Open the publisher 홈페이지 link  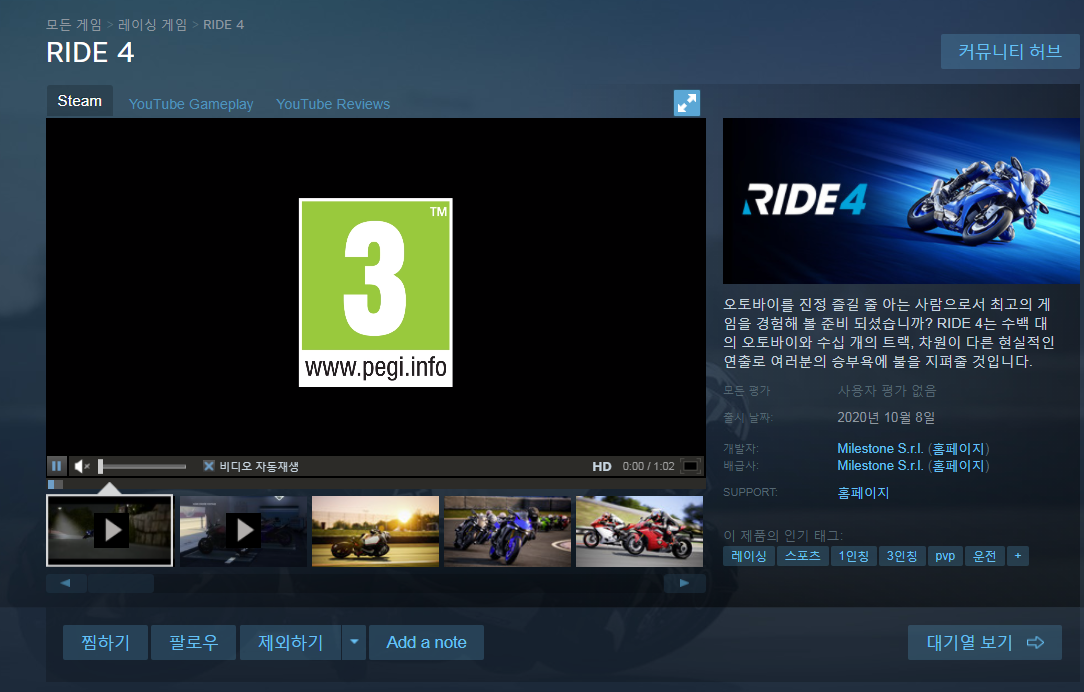pos(957,466)
